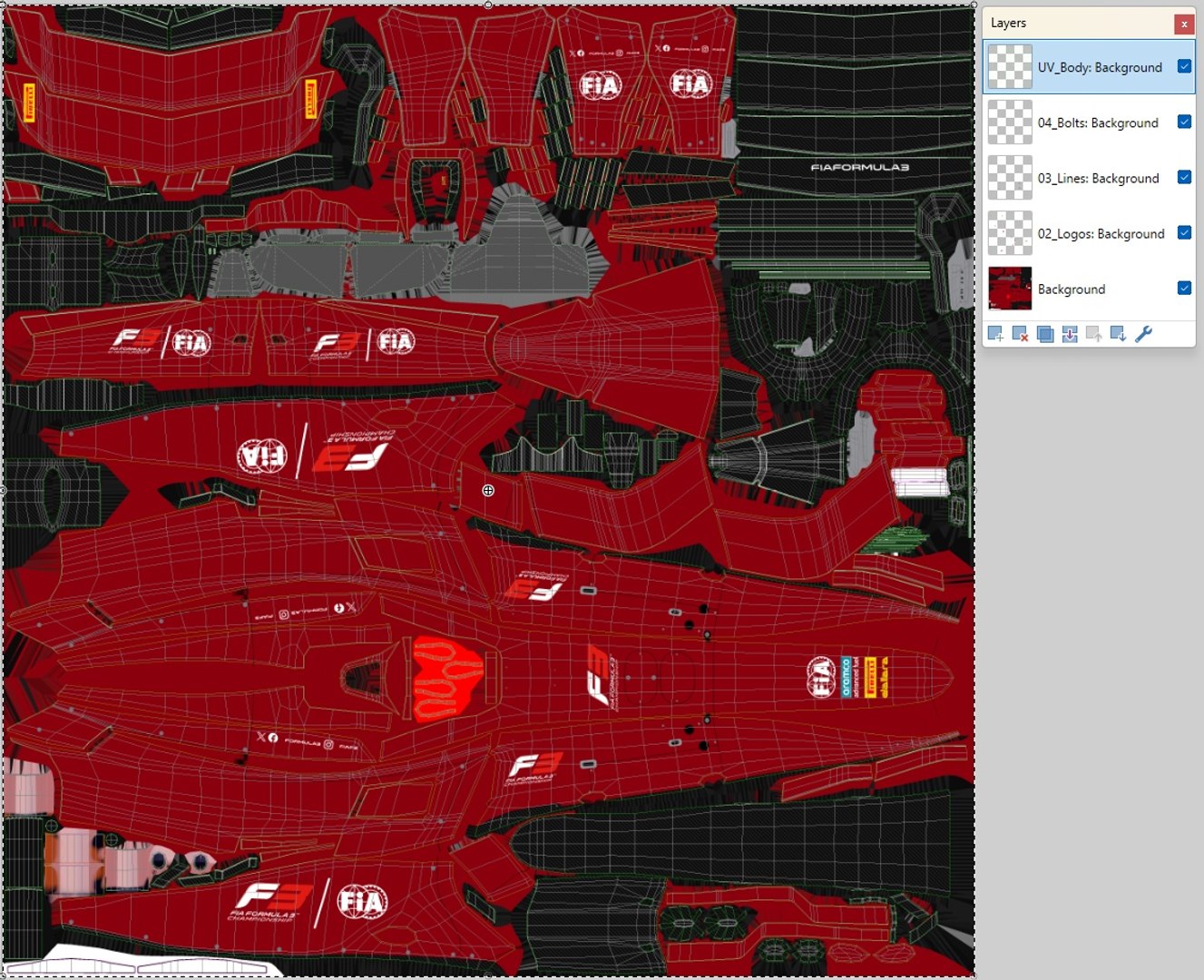Click the '02_Logos: Background' layer name
The height and width of the screenshot is (980, 1204).
pos(1101,233)
